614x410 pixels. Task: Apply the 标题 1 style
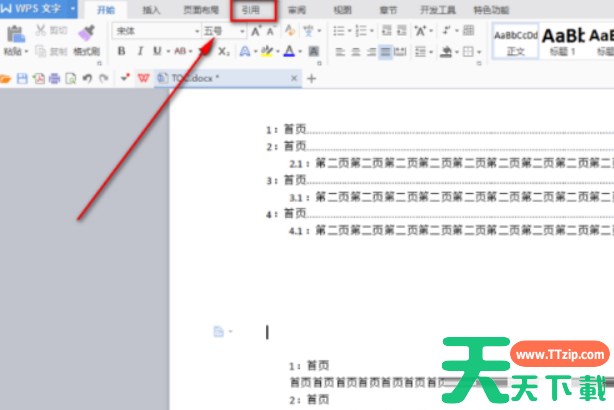563,41
